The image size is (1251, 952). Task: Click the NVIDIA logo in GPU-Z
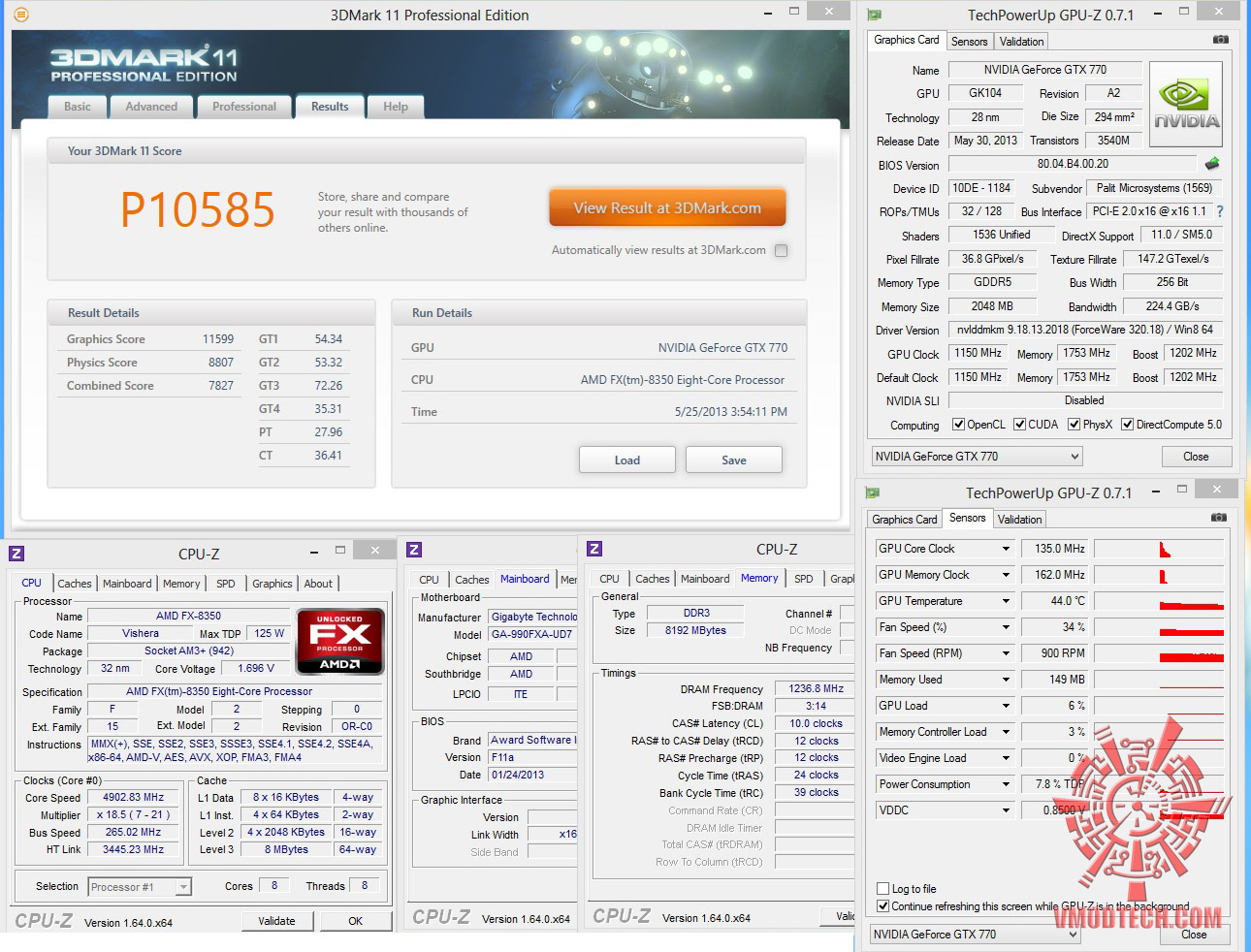(x=1185, y=105)
